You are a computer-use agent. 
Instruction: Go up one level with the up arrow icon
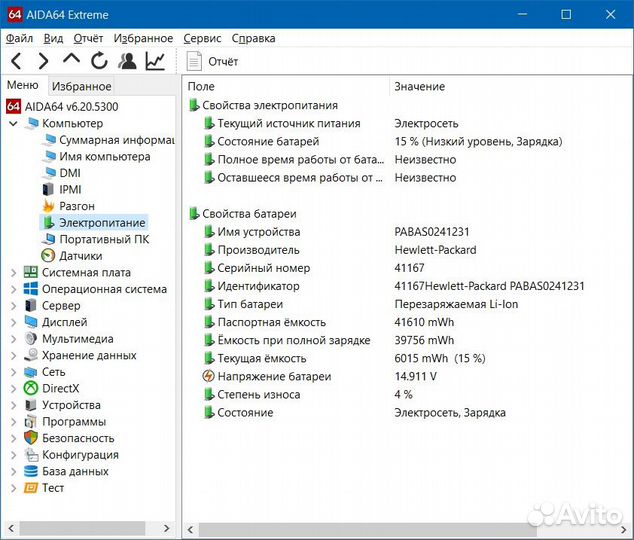[71, 59]
